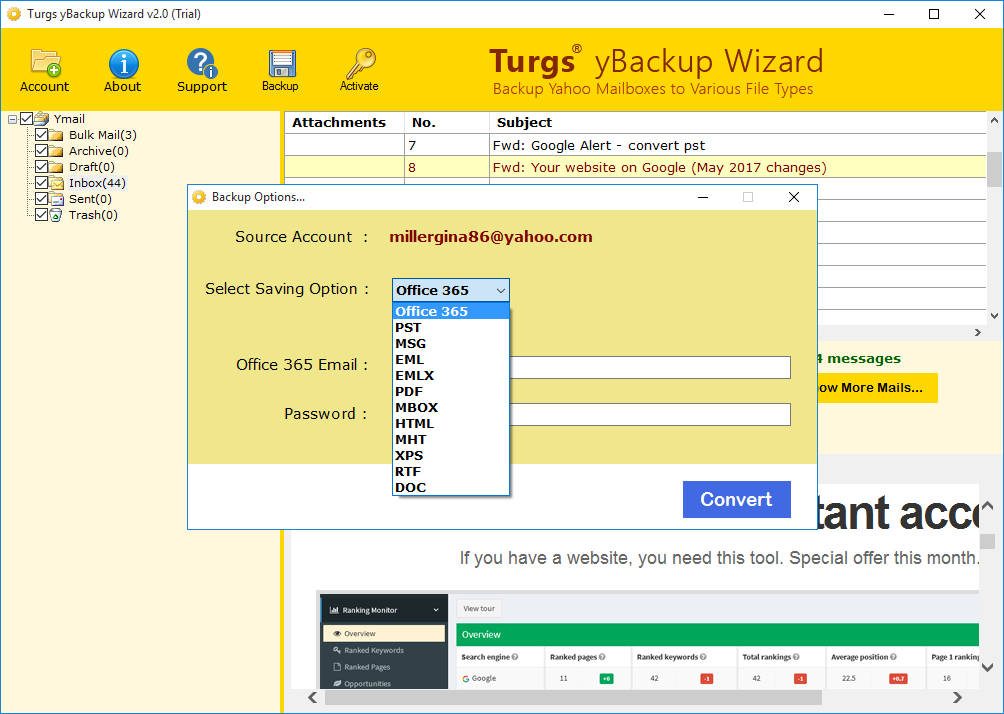Choose MBOX in saving option list
Viewport: 1004px width, 714px height.
tap(451, 407)
